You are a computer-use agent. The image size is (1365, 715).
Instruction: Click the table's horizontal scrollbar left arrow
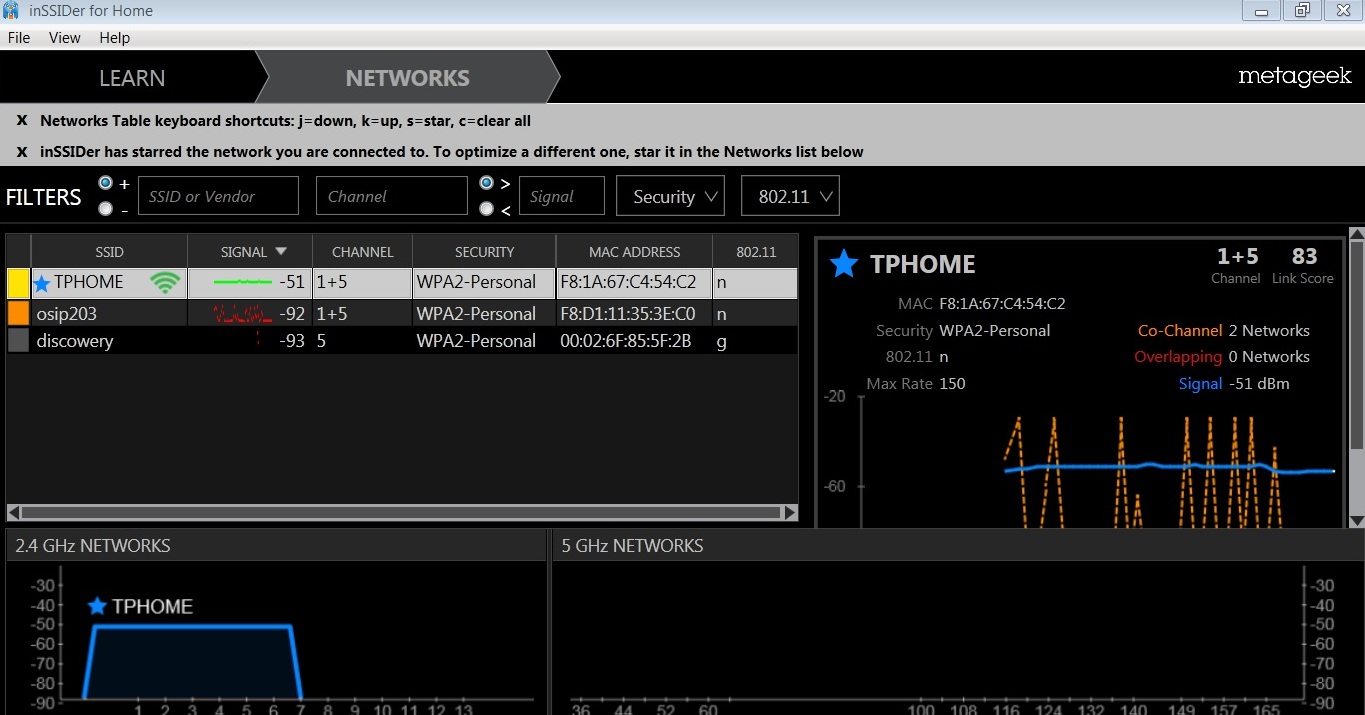tap(14, 512)
